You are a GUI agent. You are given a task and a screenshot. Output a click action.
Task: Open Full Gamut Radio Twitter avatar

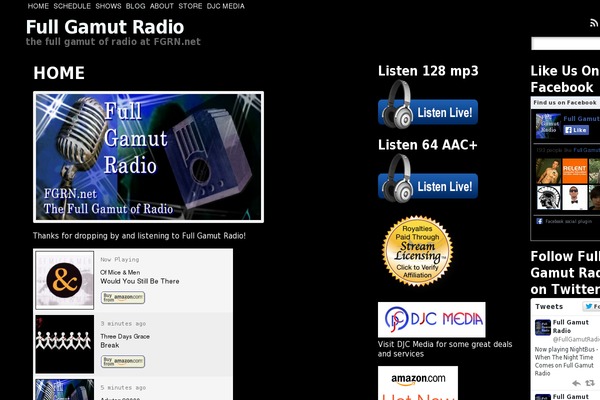[x=543, y=327]
